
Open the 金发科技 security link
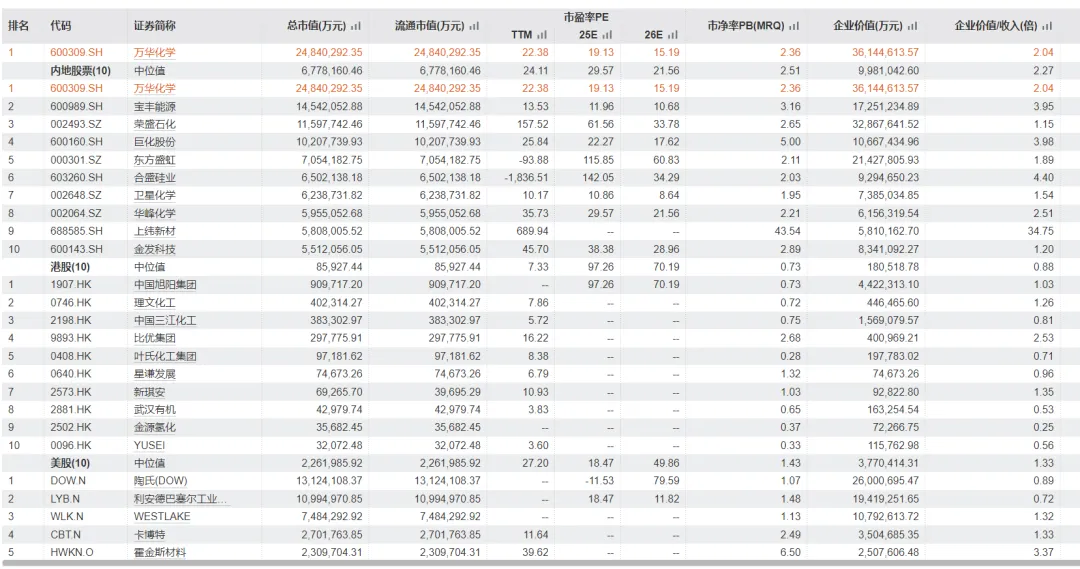coord(154,249)
